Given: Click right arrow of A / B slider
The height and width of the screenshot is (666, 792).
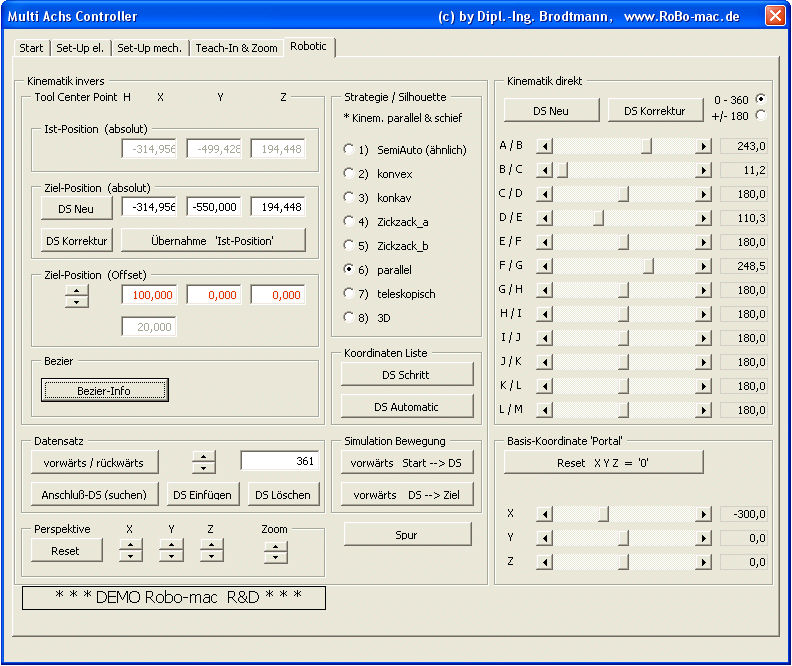Looking at the screenshot, I should click(704, 146).
